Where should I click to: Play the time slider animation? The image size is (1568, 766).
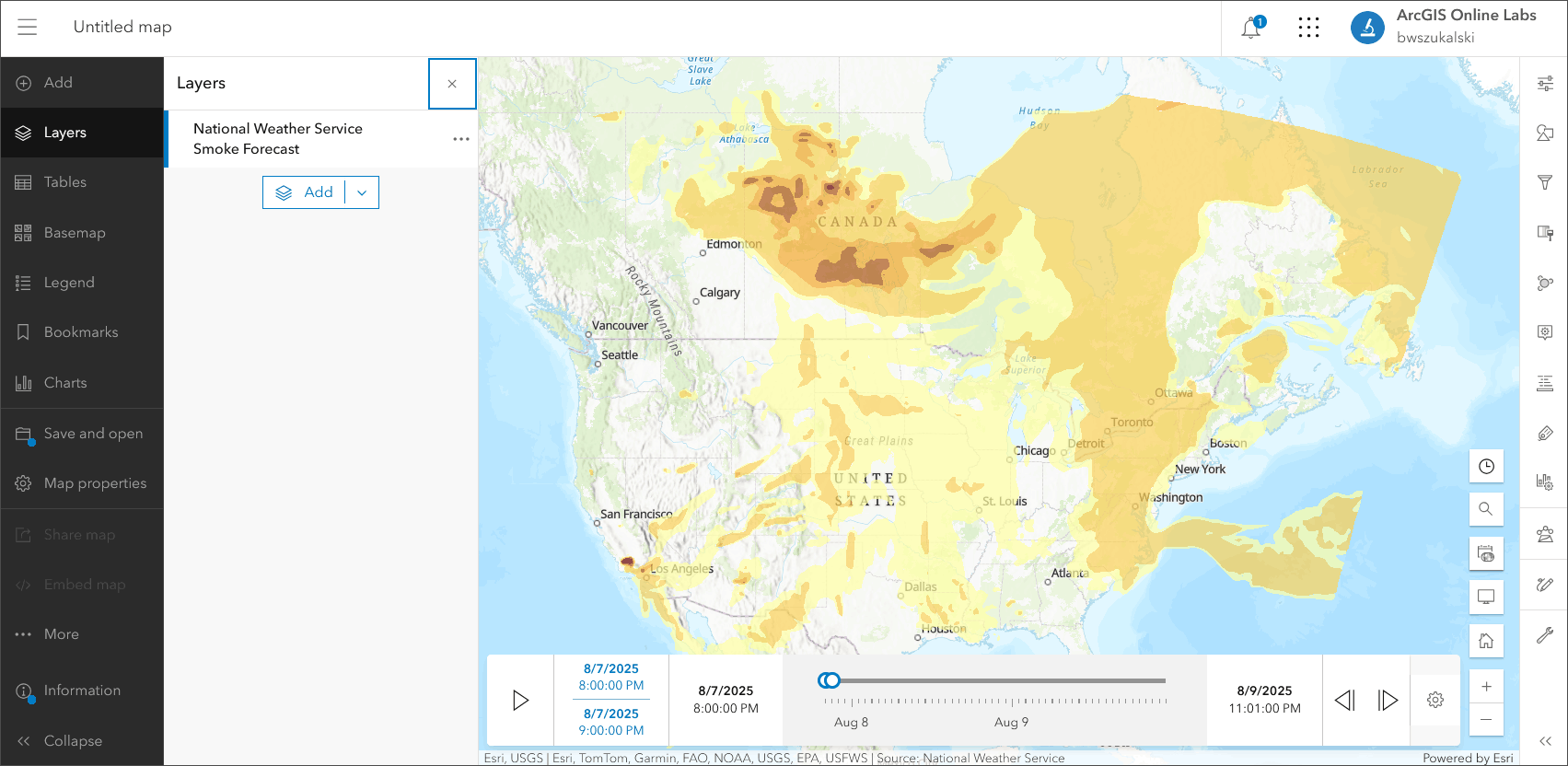520,701
